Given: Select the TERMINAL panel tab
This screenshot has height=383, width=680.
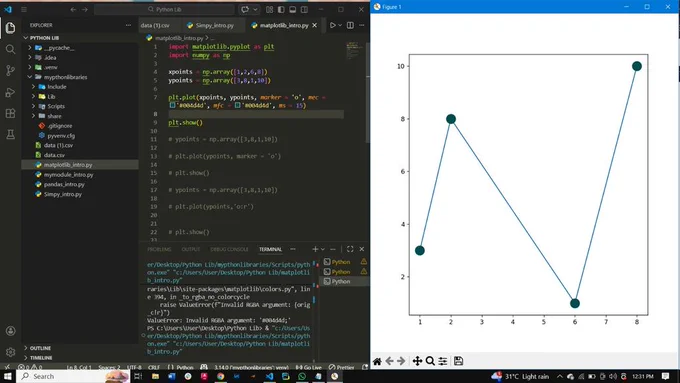Looking at the screenshot, I should pos(270,249).
